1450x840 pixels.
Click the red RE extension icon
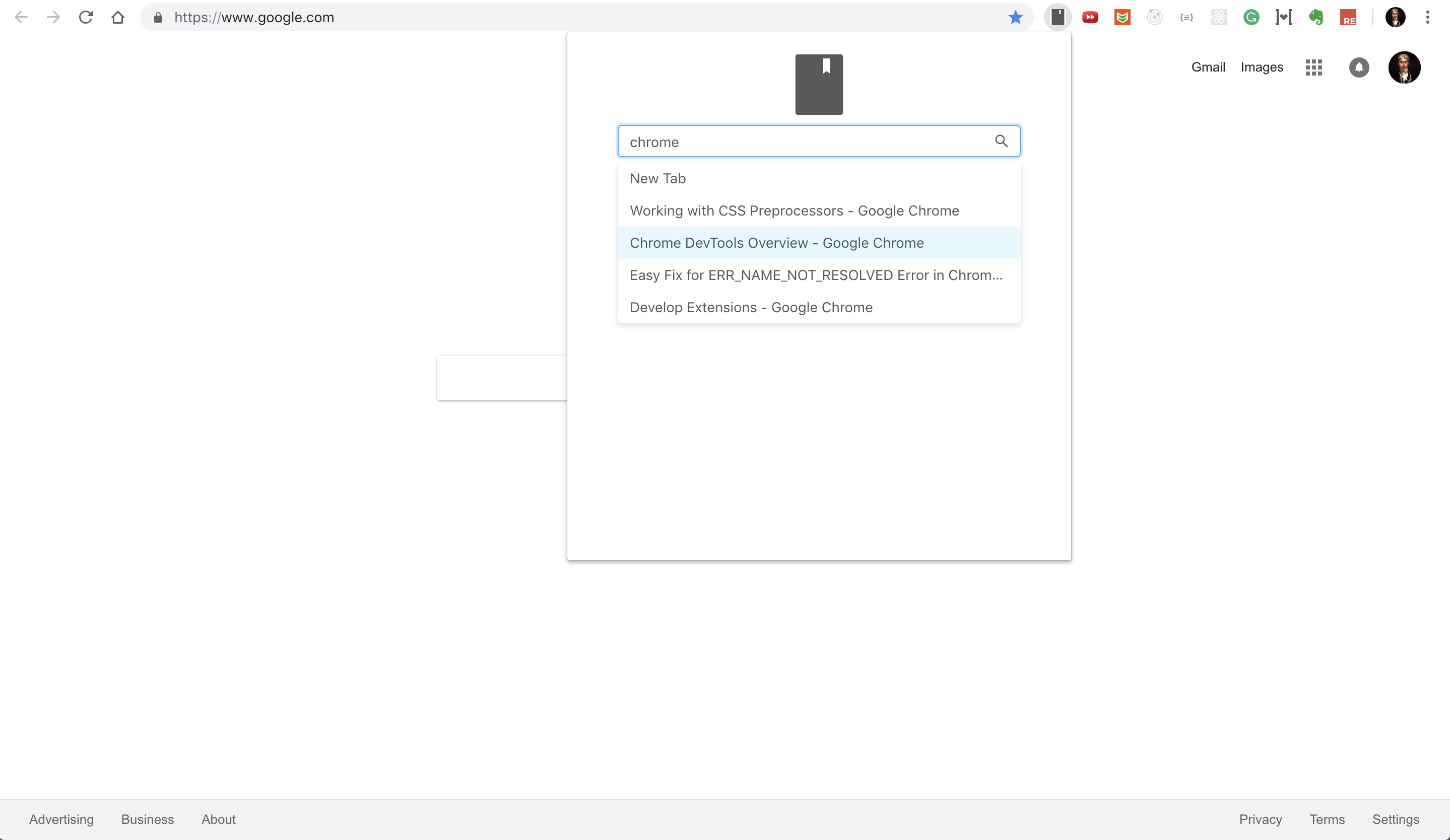tap(1348, 17)
